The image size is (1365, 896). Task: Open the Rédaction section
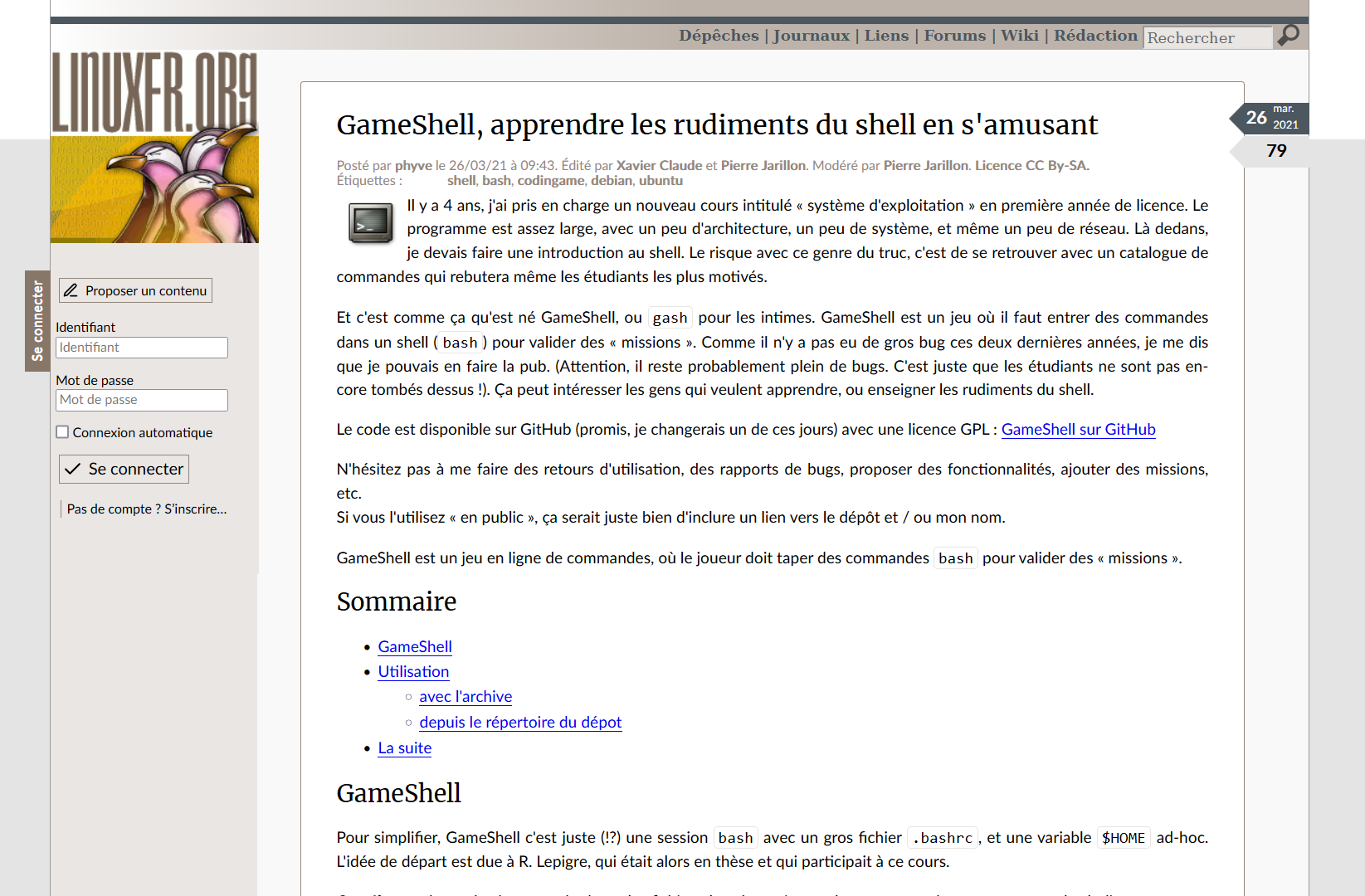(1095, 36)
